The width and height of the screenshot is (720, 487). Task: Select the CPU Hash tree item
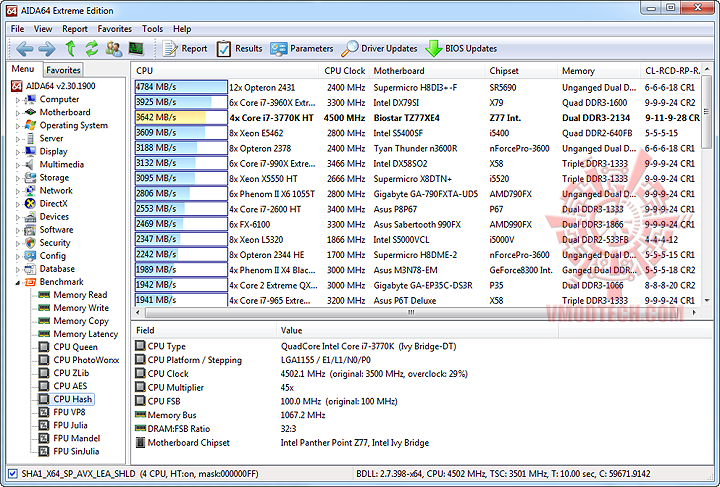(73, 399)
